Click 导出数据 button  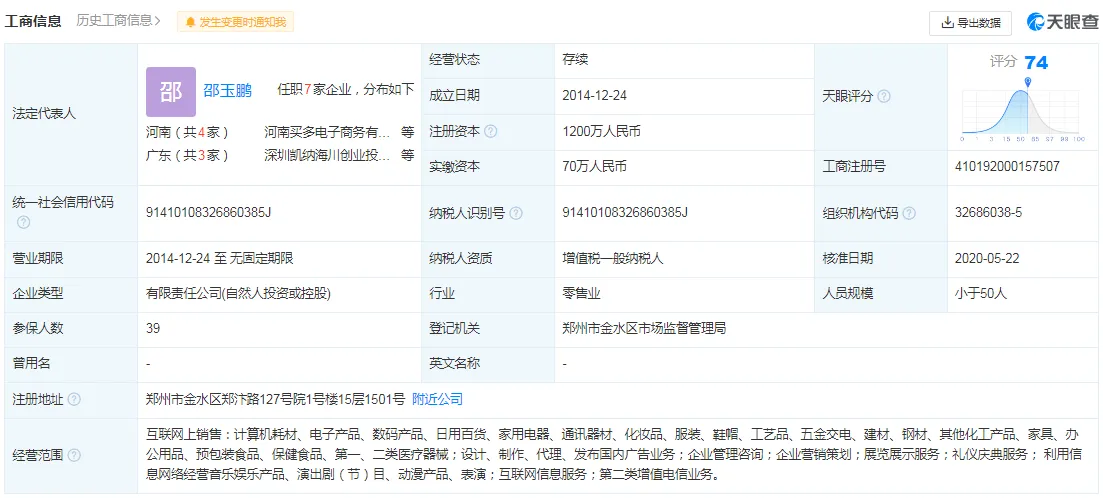click(970, 23)
